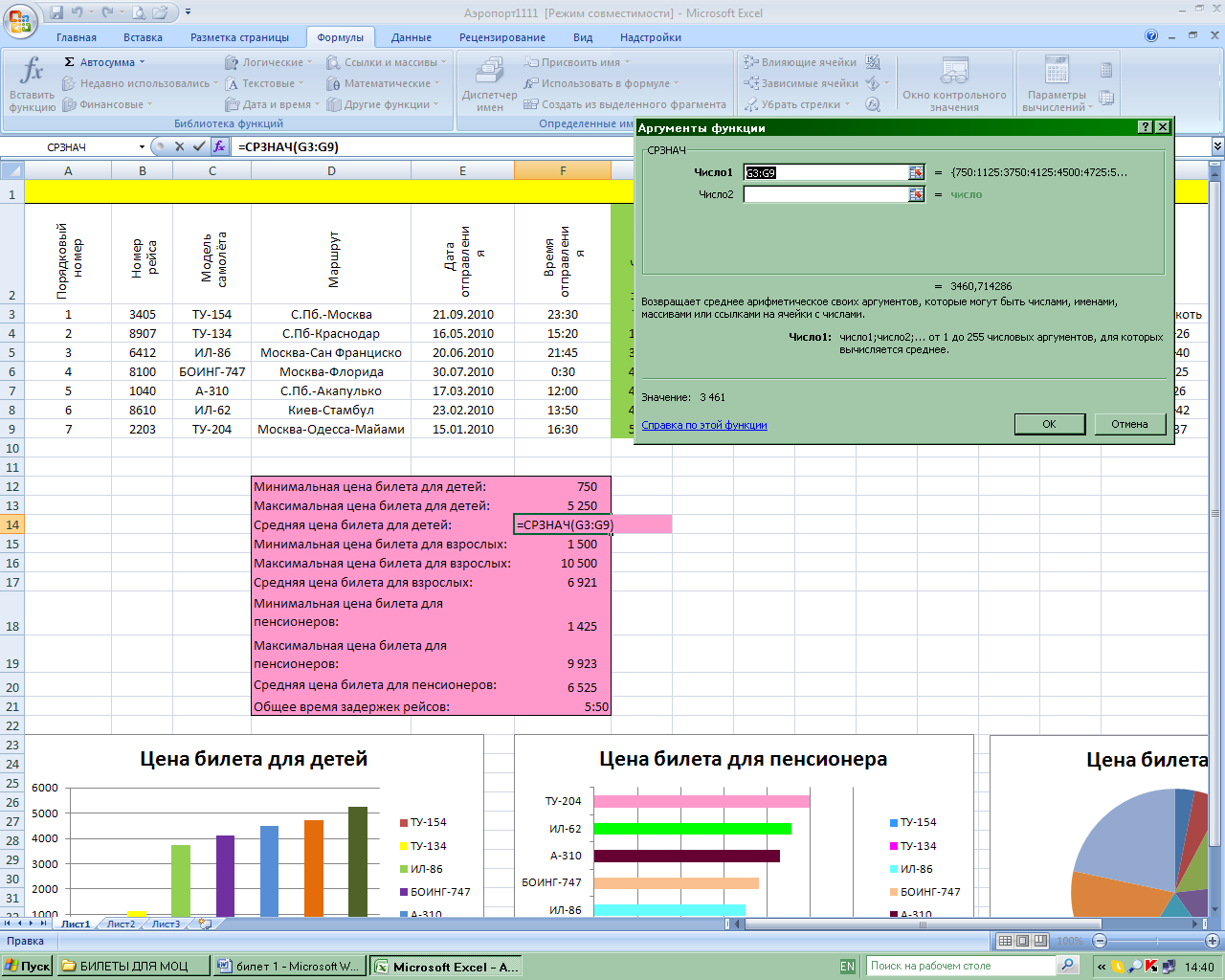The image size is (1225, 980).
Task: Click the insert new sheet tab icon
Action: point(204,924)
